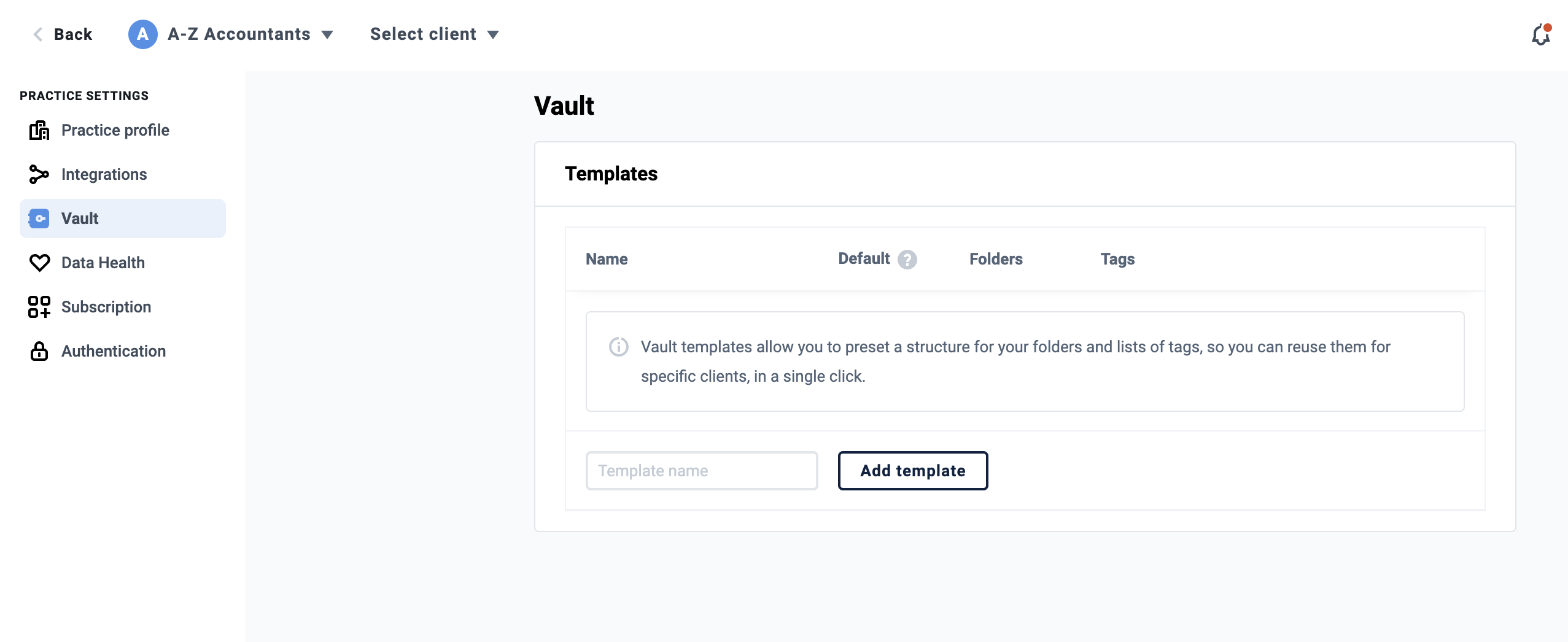The image size is (1568, 642).
Task: Click the Default column help question-mark icon
Action: coord(907,260)
